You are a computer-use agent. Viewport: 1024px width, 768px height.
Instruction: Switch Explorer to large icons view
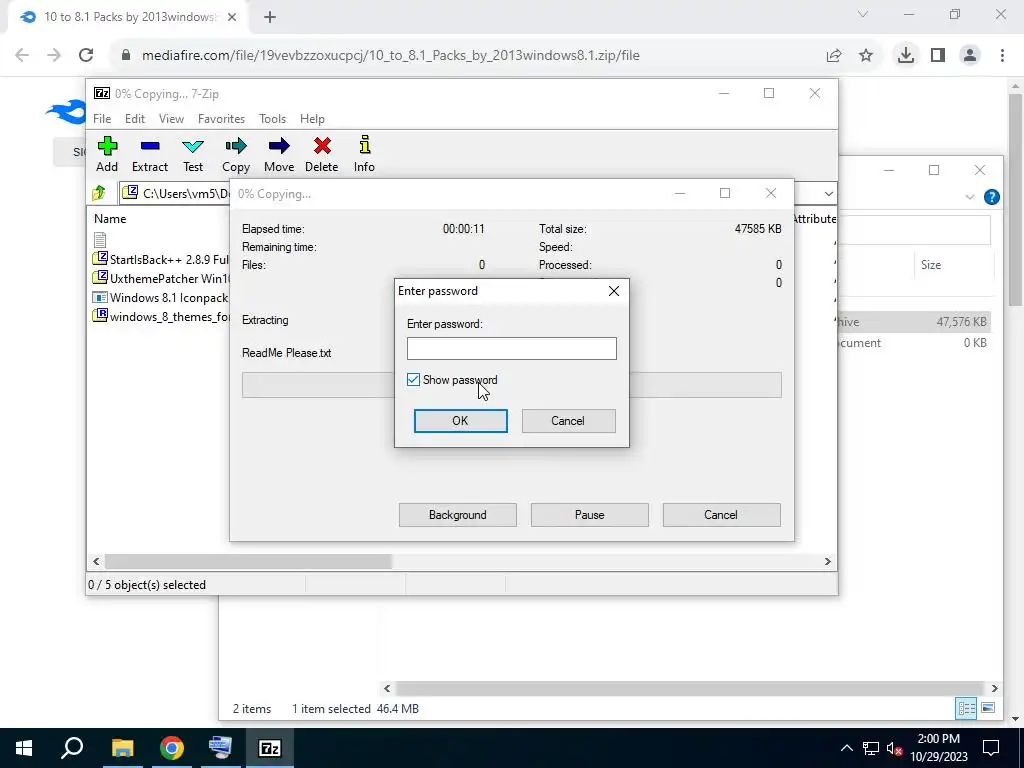click(x=988, y=708)
